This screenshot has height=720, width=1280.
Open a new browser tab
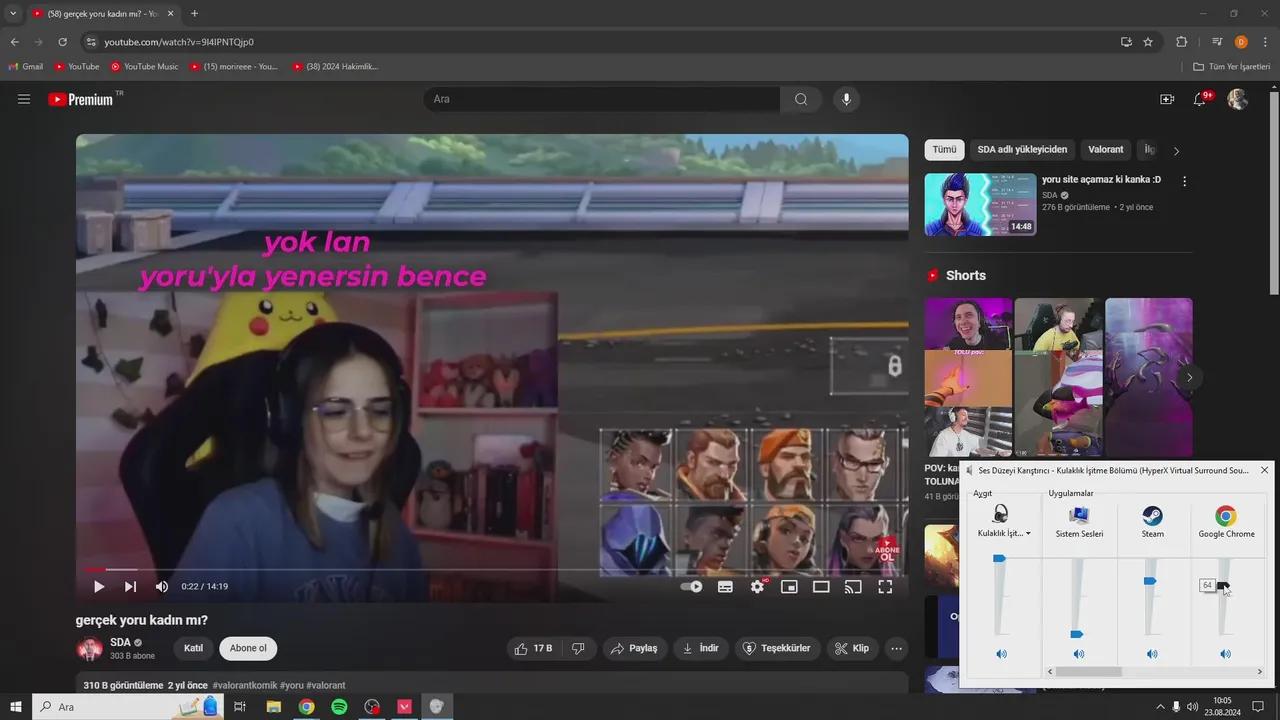pos(194,14)
